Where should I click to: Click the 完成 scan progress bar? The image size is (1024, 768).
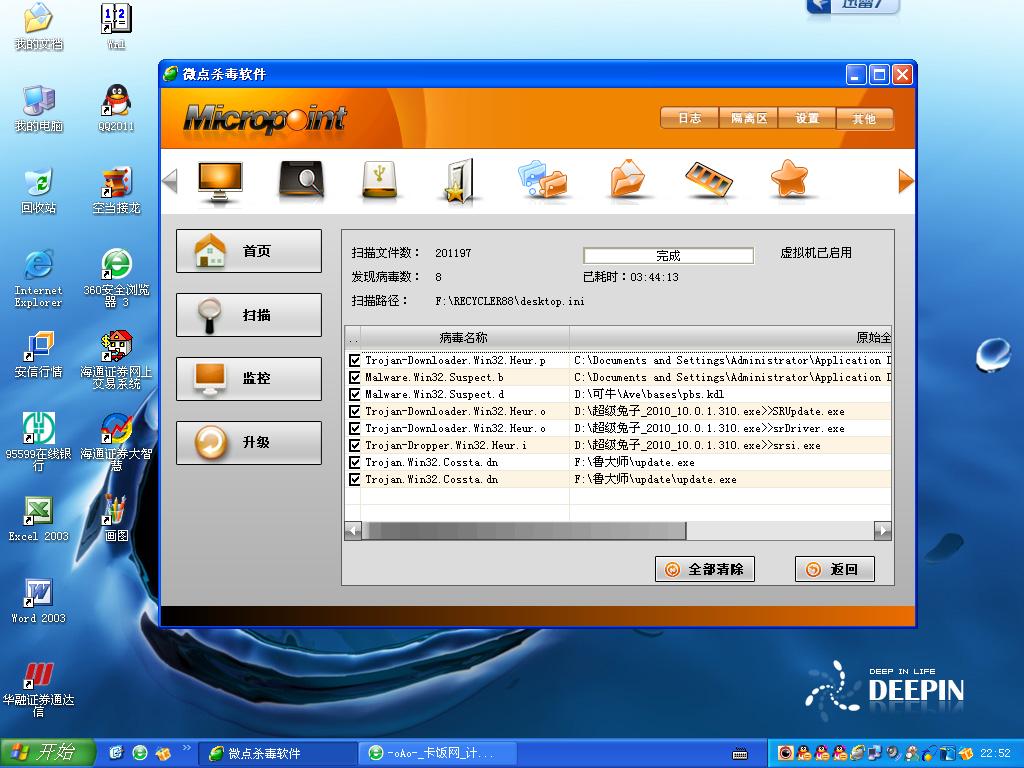(x=668, y=255)
